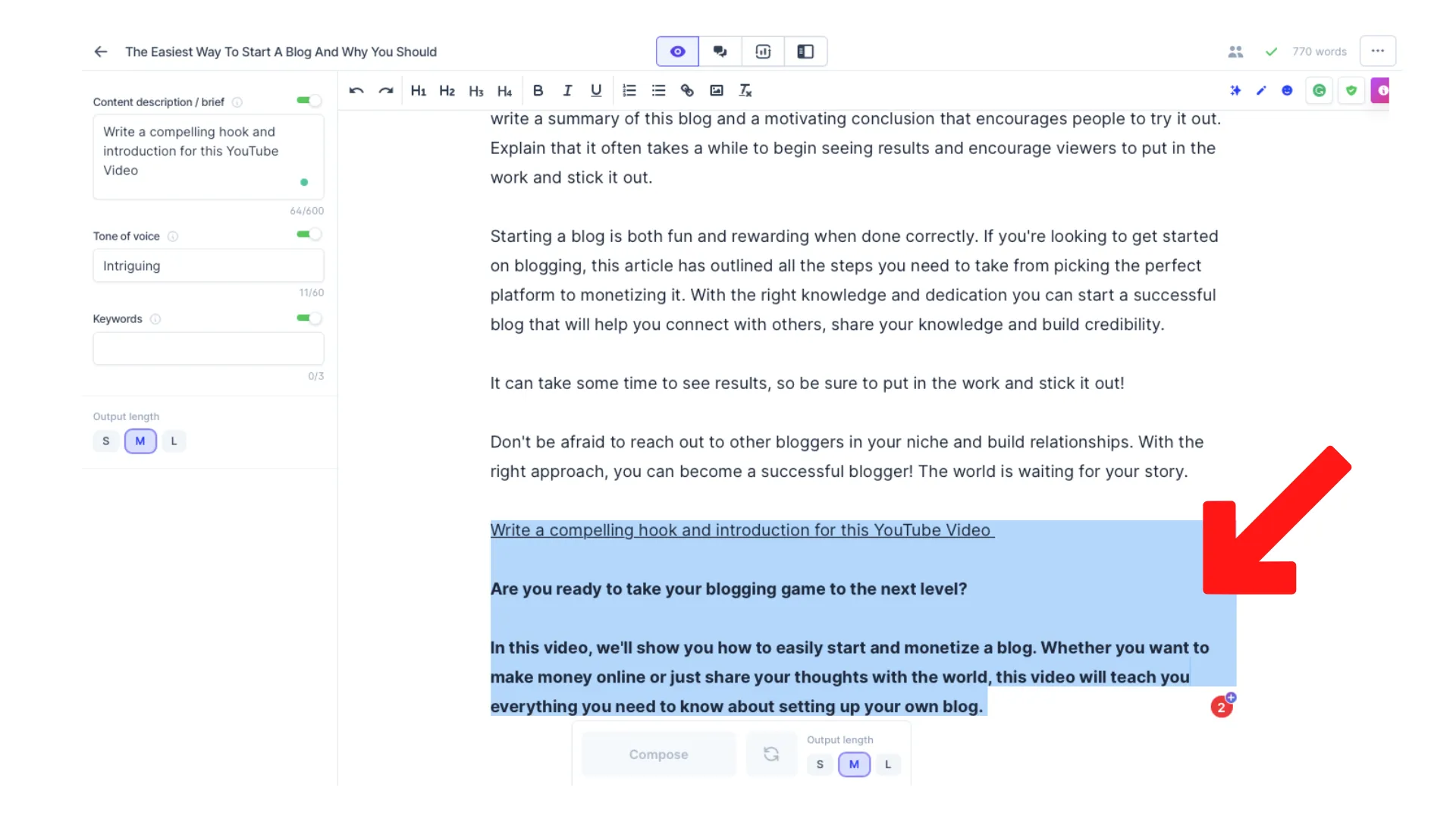Toggle bold formatting
1456x819 pixels.
tap(538, 91)
